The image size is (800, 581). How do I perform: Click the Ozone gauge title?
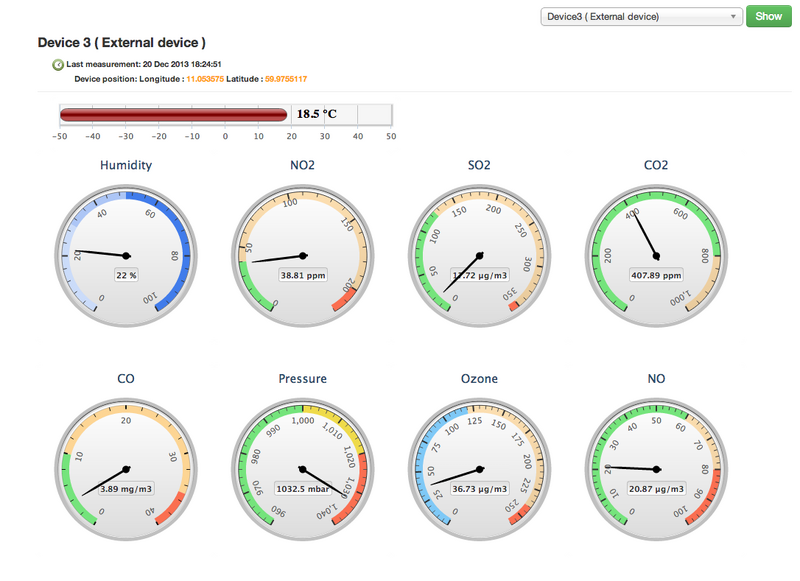point(479,379)
